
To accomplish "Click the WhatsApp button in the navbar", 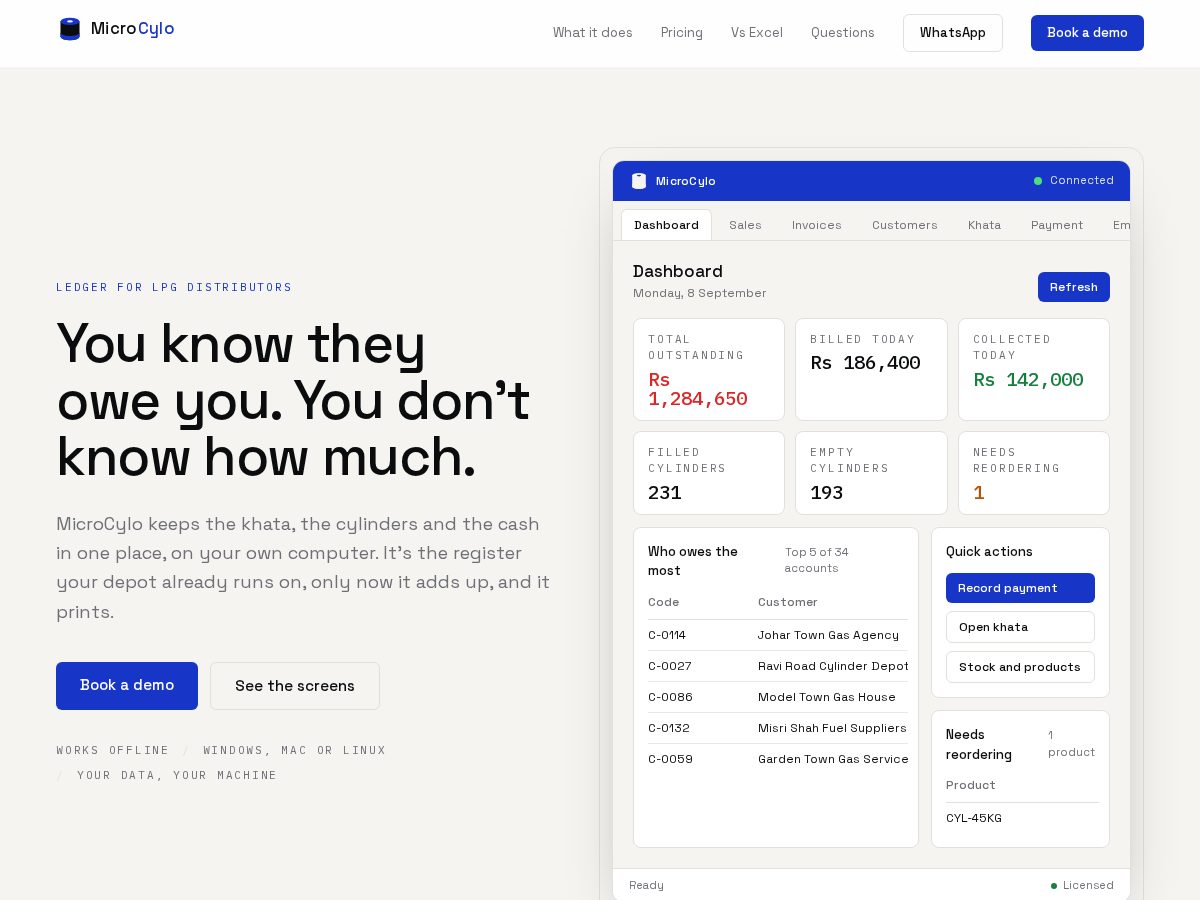I will (953, 33).
